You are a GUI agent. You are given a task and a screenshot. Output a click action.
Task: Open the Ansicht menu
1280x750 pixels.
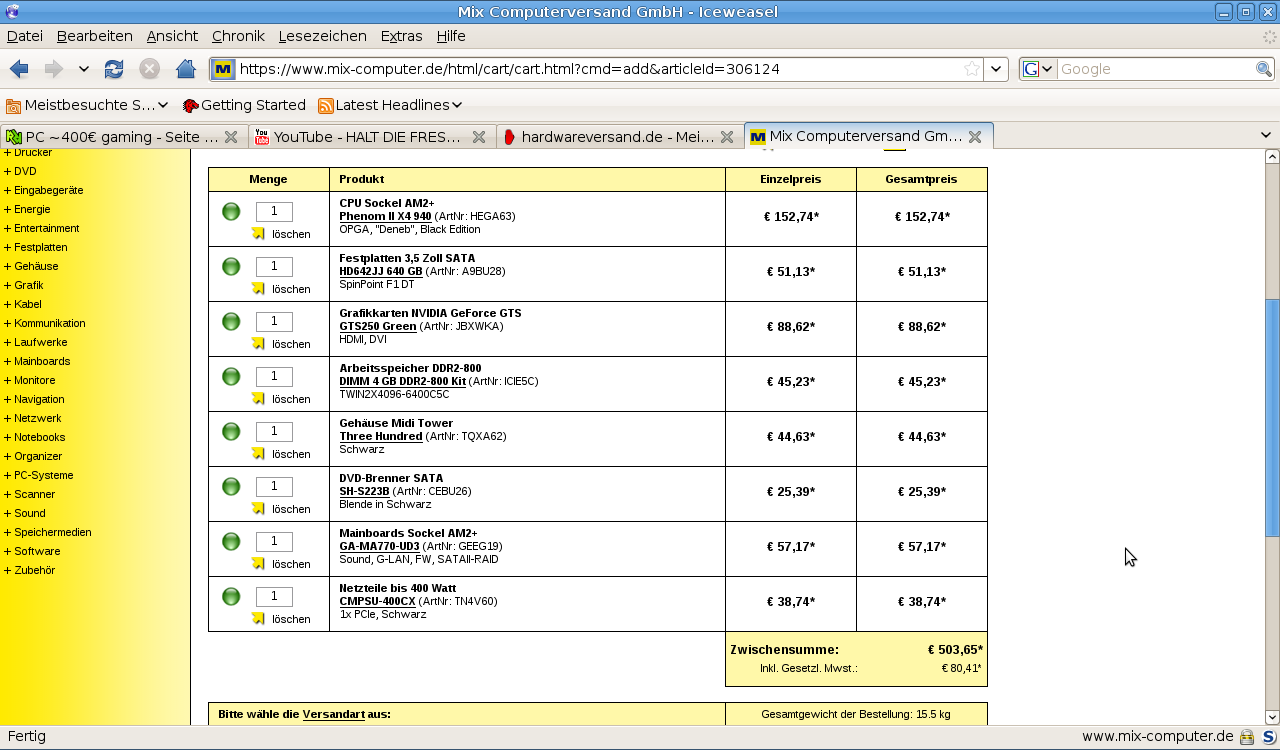pyautogui.click(x=172, y=36)
